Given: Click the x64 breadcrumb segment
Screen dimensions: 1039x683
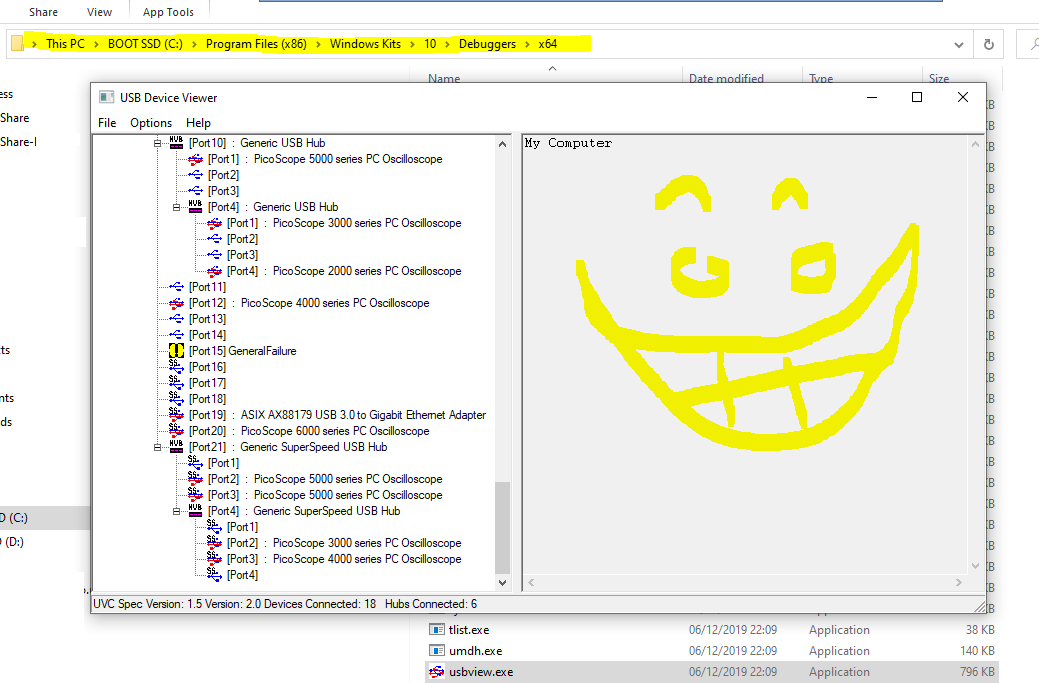Looking at the screenshot, I should (547, 44).
